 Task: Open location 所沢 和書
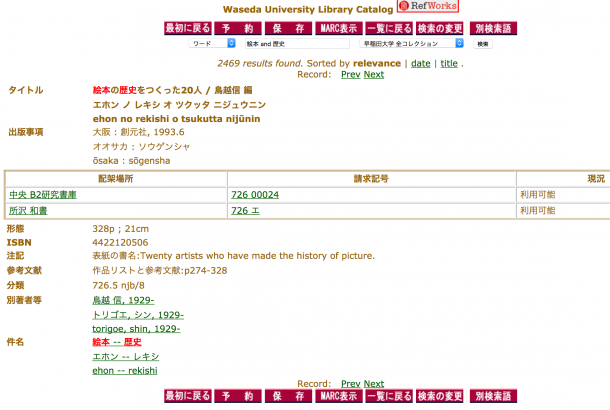click(28, 211)
